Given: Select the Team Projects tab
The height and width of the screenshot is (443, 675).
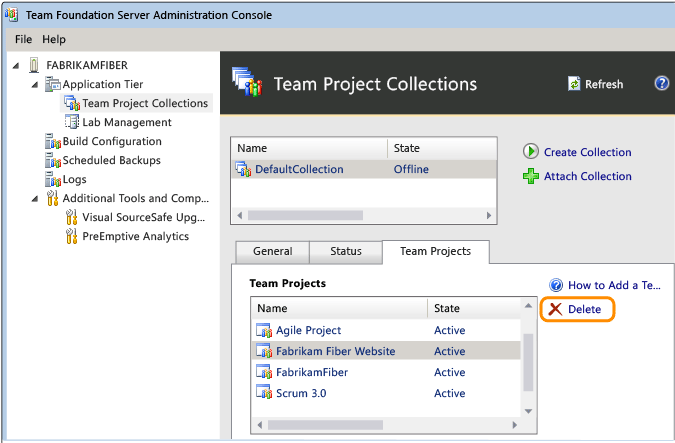Looking at the screenshot, I should pos(436,251).
